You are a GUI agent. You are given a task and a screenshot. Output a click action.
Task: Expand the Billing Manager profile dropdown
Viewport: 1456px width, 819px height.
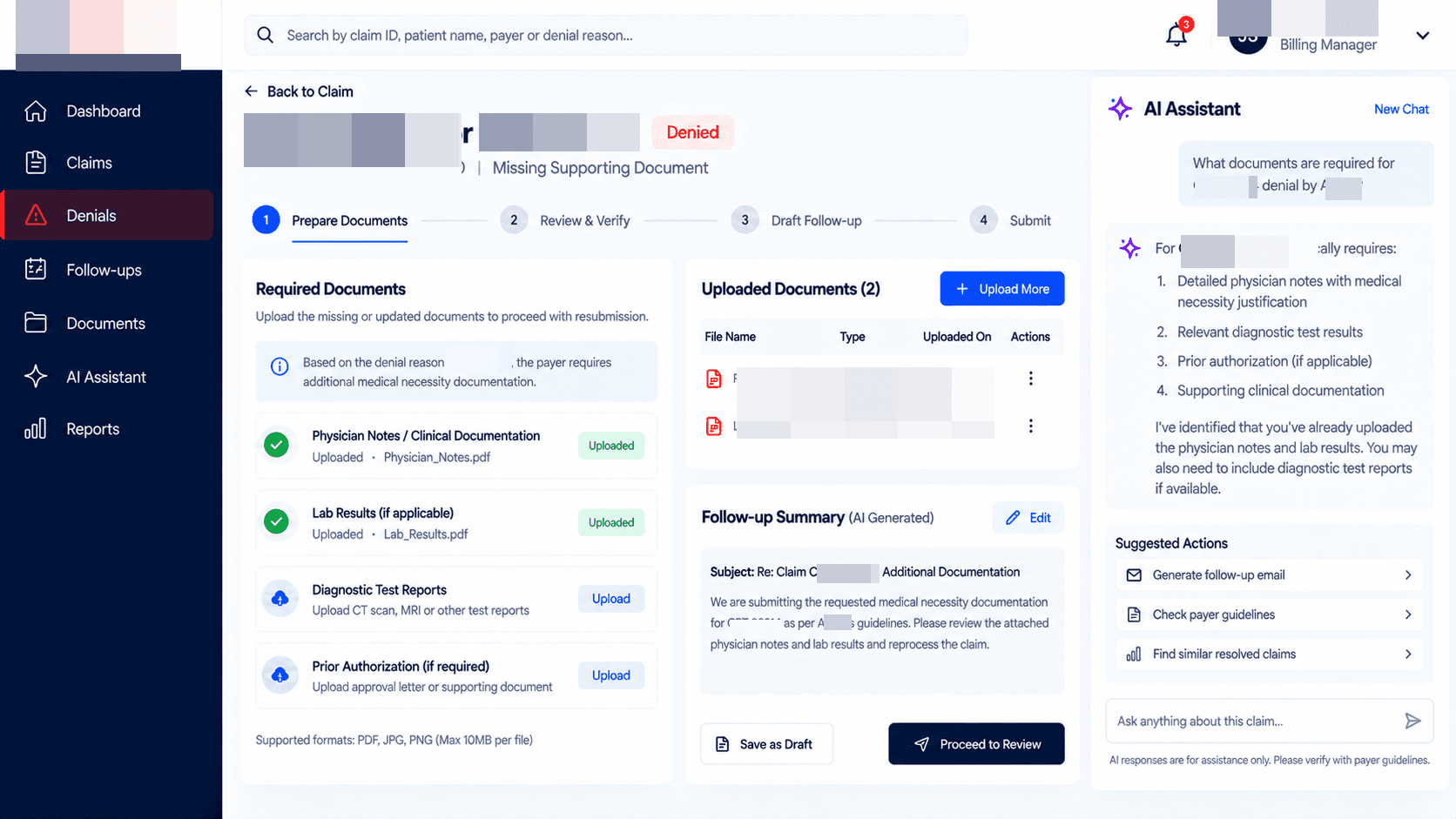[1422, 36]
